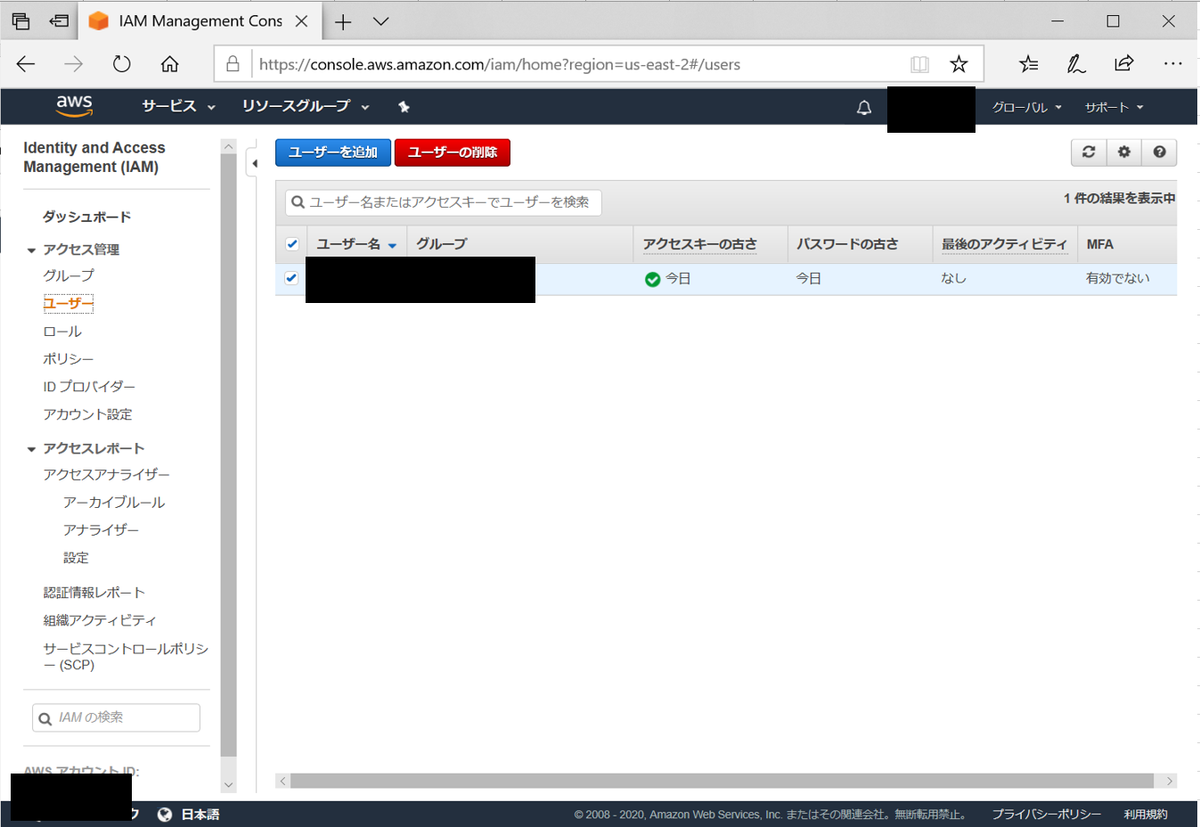This screenshot has height=827, width=1200.
Task: Open the サービス dropdown menu
Action: [x=178, y=106]
